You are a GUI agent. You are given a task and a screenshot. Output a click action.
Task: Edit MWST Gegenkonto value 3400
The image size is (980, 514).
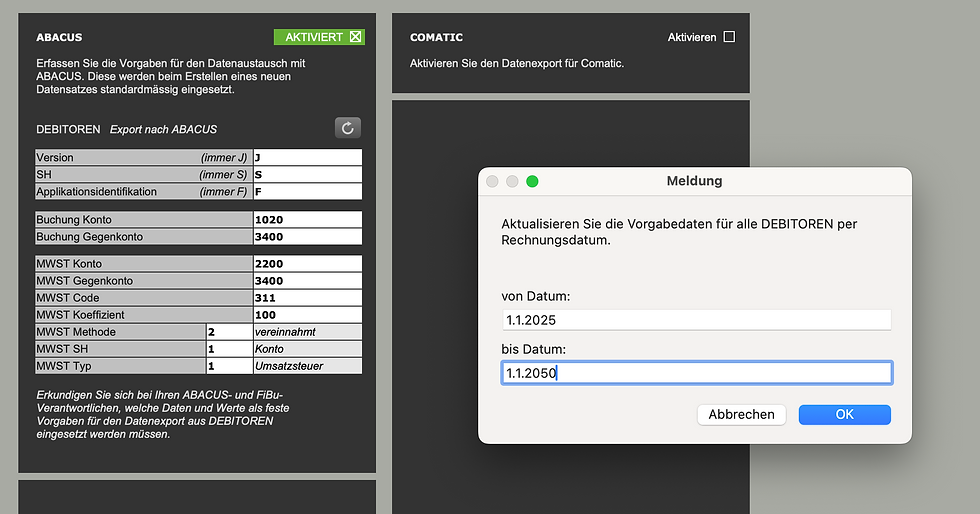(x=308, y=281)
